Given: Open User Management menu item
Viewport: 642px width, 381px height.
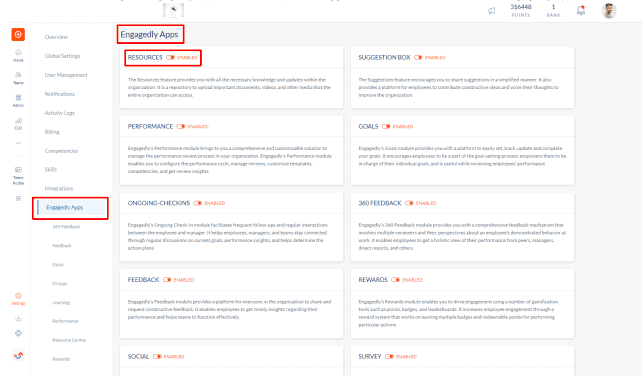Looking at the screenshot, I should [66, 75].
